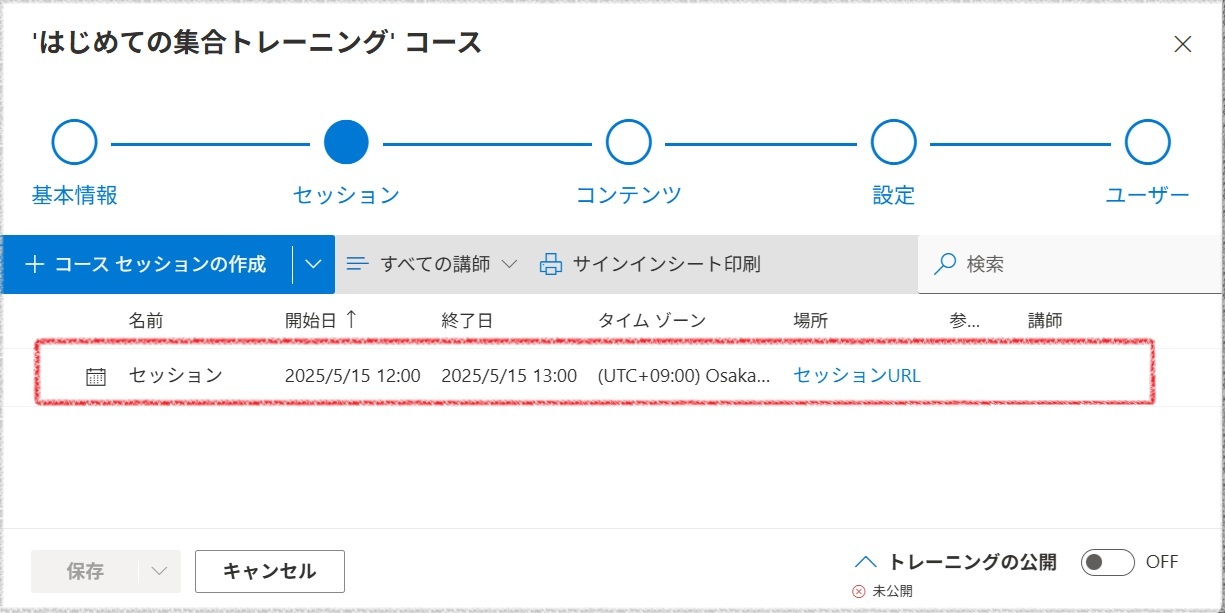The height and width of the screenshot is (613, 1225).
Task: Select the session name セッション in the list
Action: 176,376
